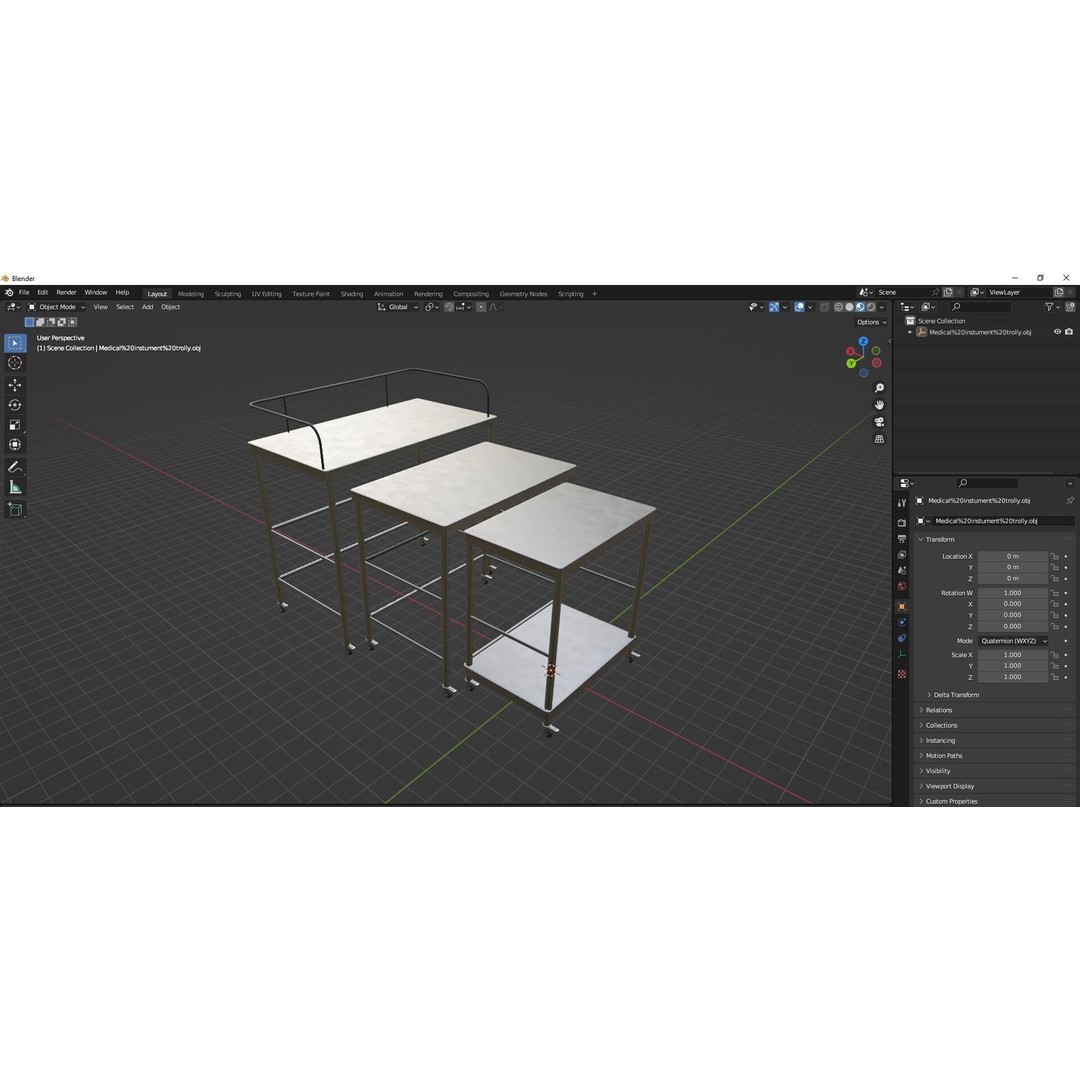Screen dimensions: 1080x1080
Task: Open rotation Mode Quaternion dropdown
Action: [x=1012, y=641]
